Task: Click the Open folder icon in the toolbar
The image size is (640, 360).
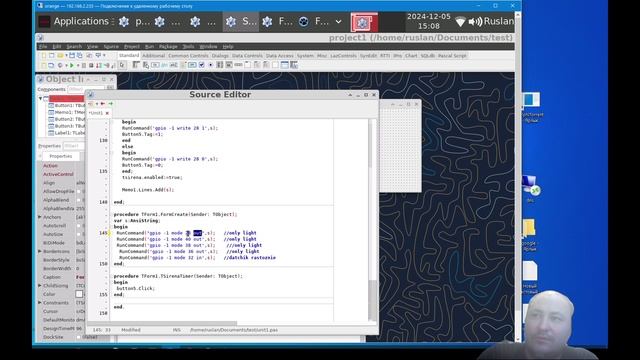Action: [x=60, y=56]
